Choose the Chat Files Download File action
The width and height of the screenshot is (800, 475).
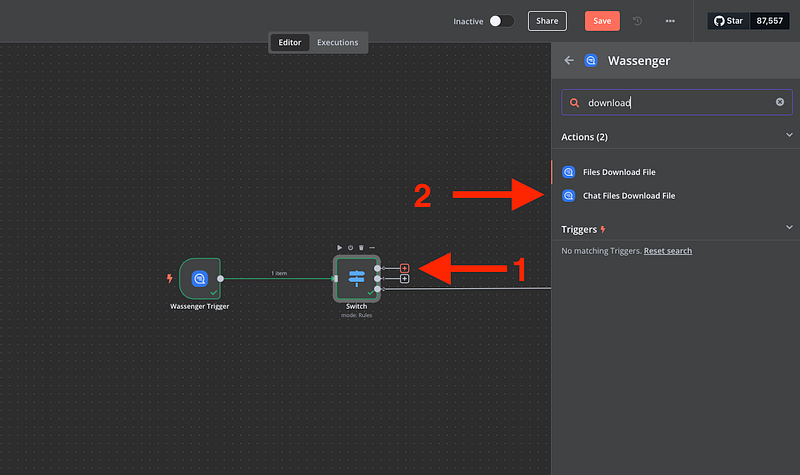628,196
